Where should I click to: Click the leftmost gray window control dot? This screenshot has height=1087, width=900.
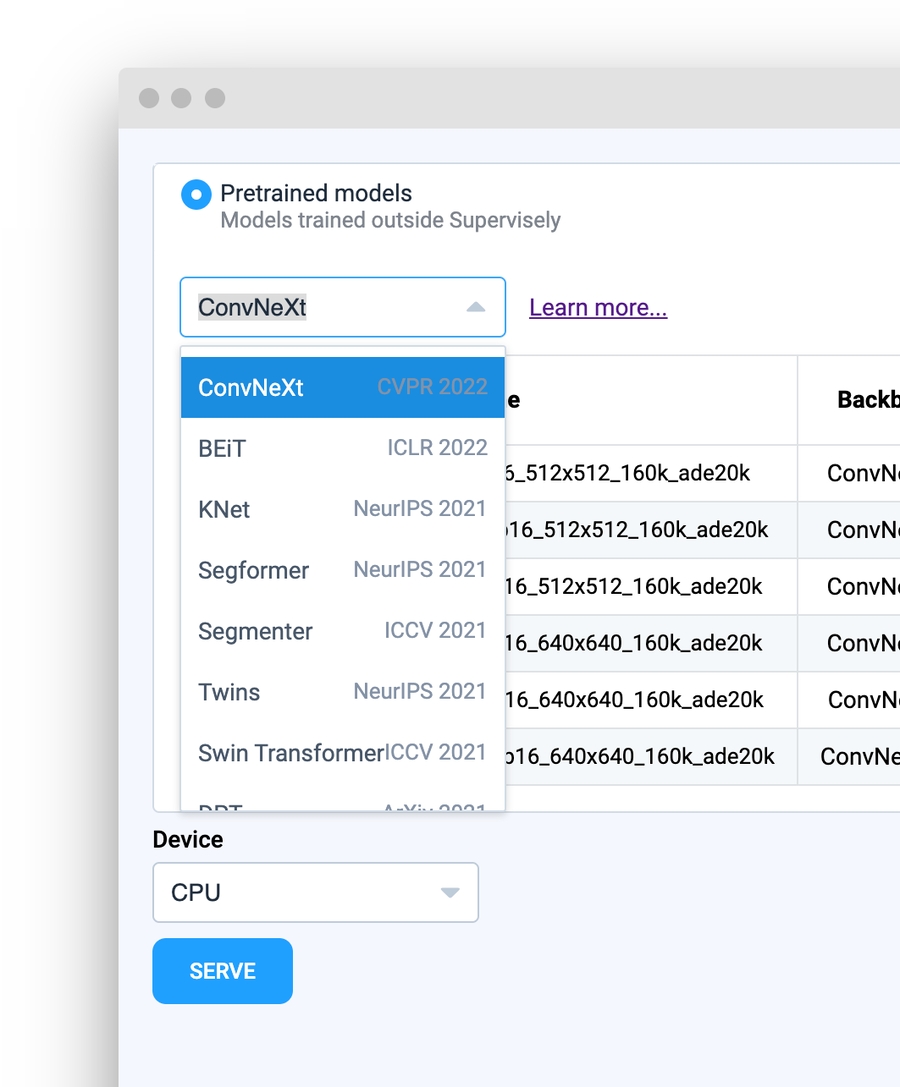[149, 98]
